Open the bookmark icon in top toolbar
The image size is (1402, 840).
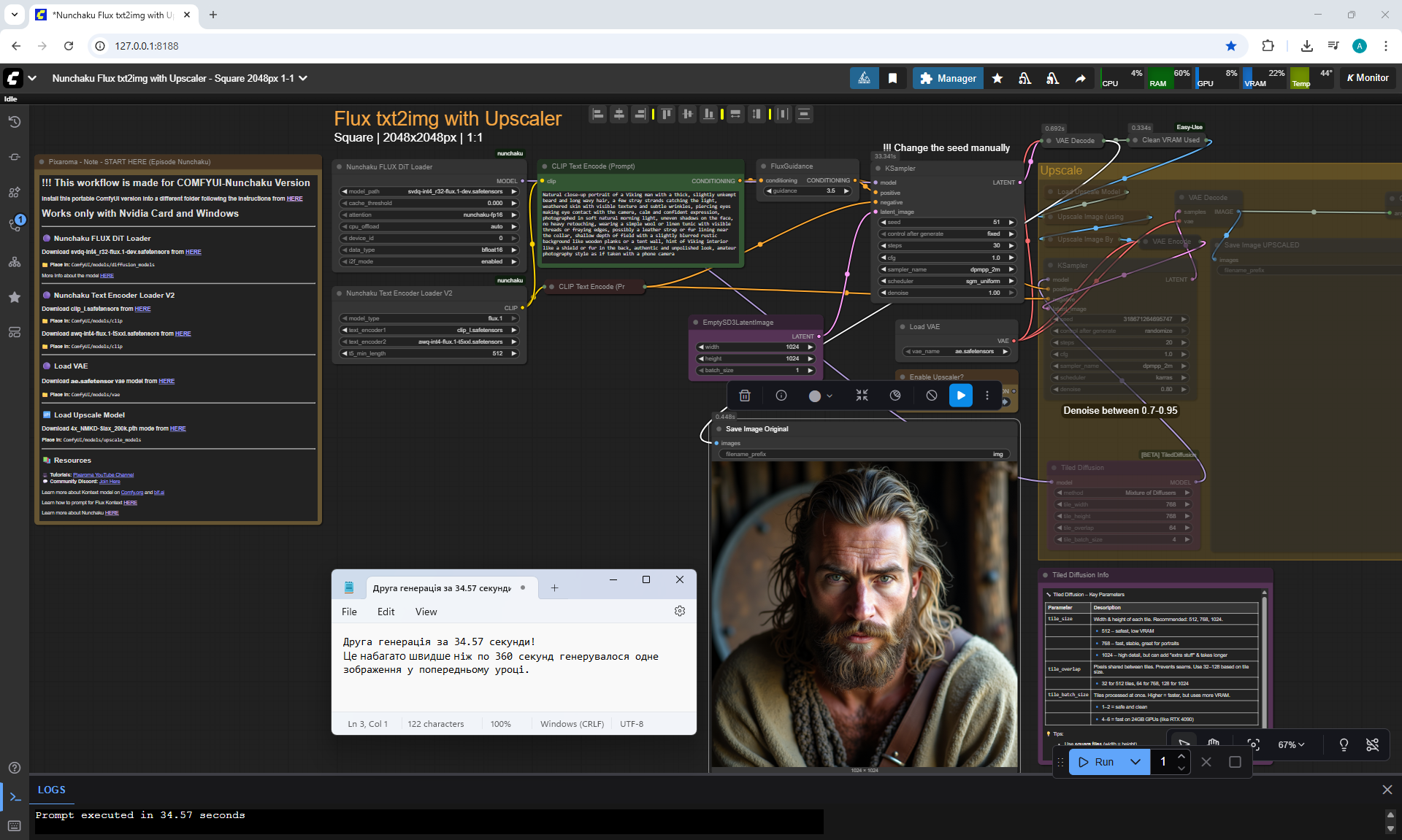[x=892, y=78]
